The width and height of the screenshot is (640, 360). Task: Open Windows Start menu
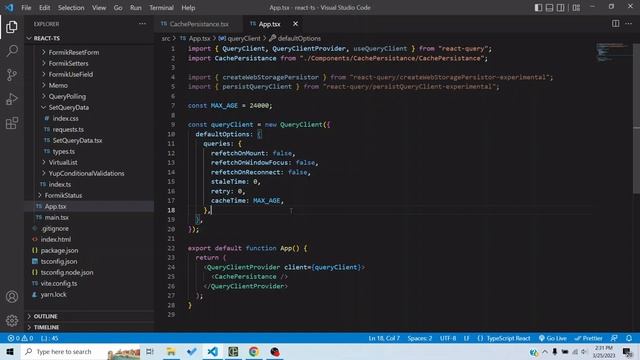[10, 351]
